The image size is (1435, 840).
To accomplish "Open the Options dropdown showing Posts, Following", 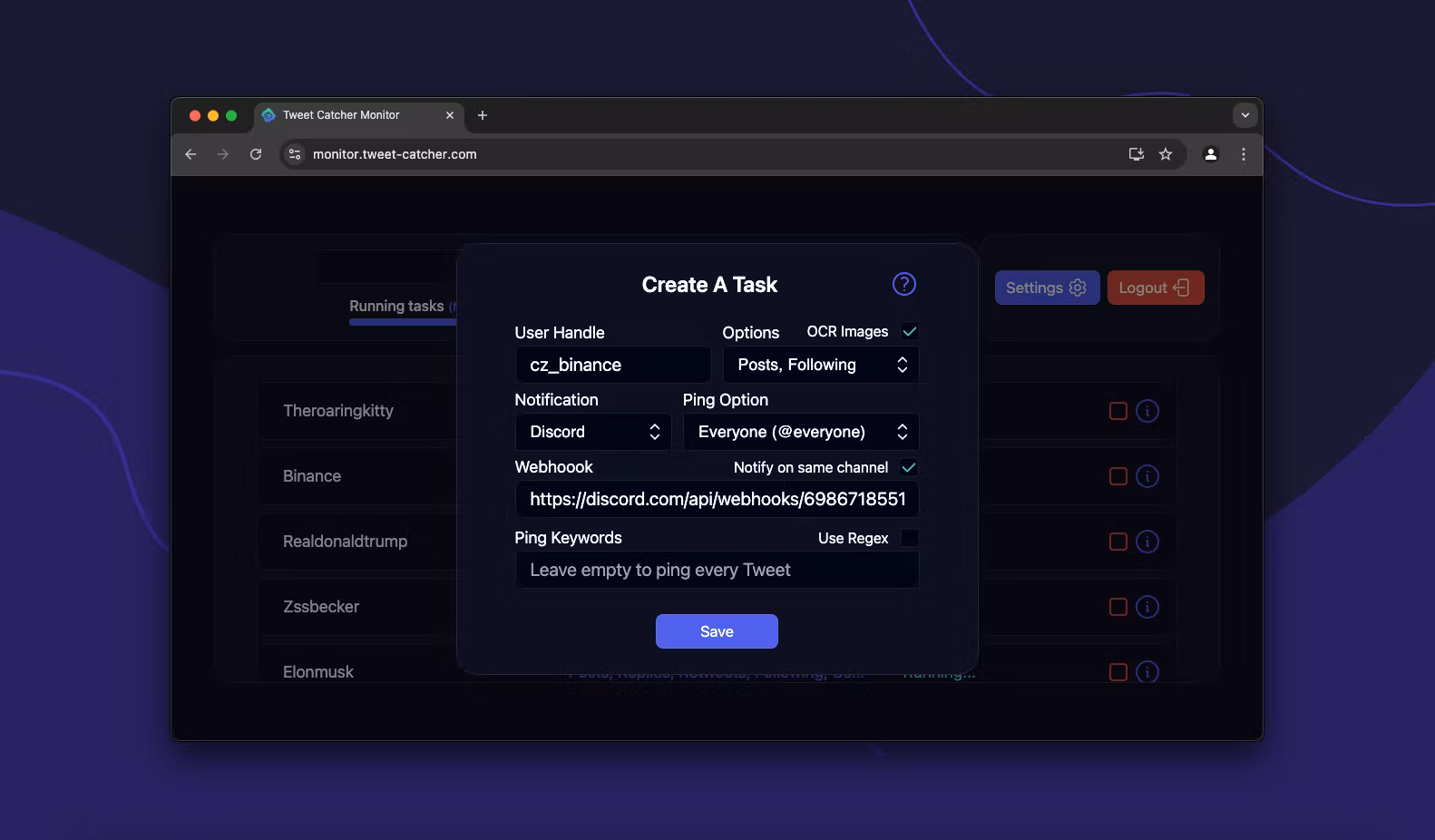I will pyautogui.click(x=821, y=365).
